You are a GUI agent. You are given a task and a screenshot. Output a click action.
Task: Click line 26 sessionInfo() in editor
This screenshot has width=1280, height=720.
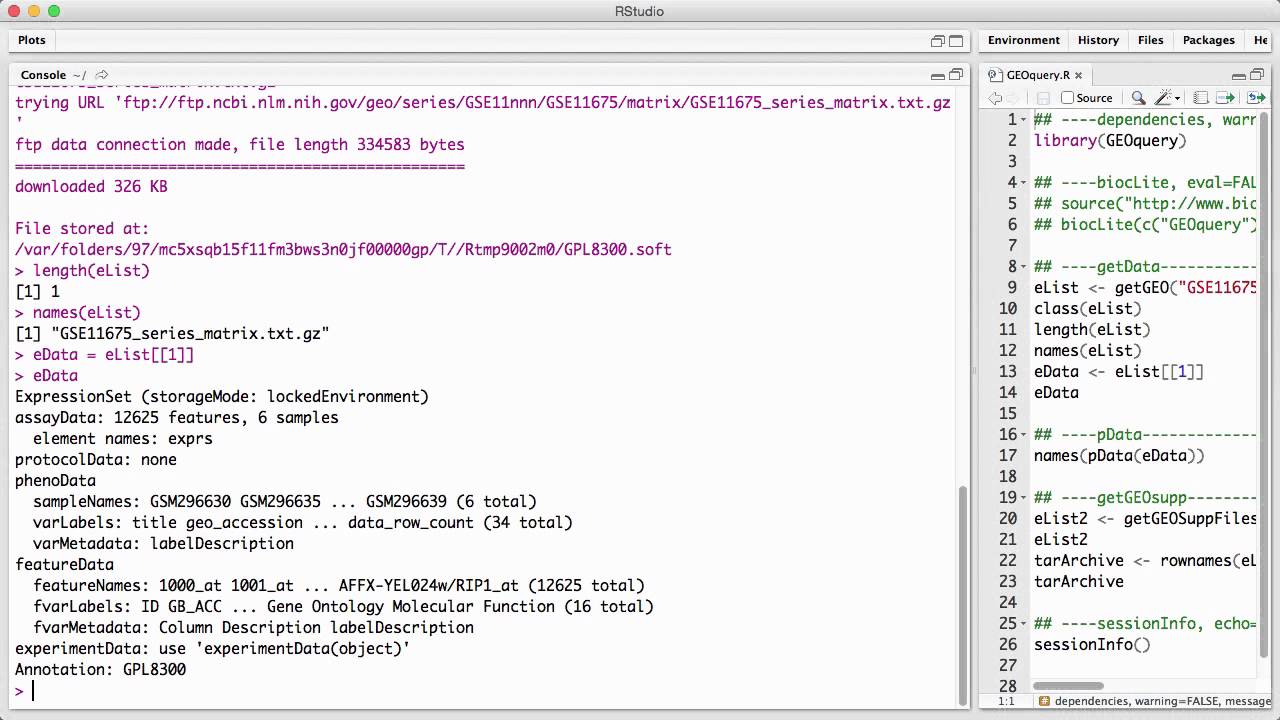pos(1092,645)
